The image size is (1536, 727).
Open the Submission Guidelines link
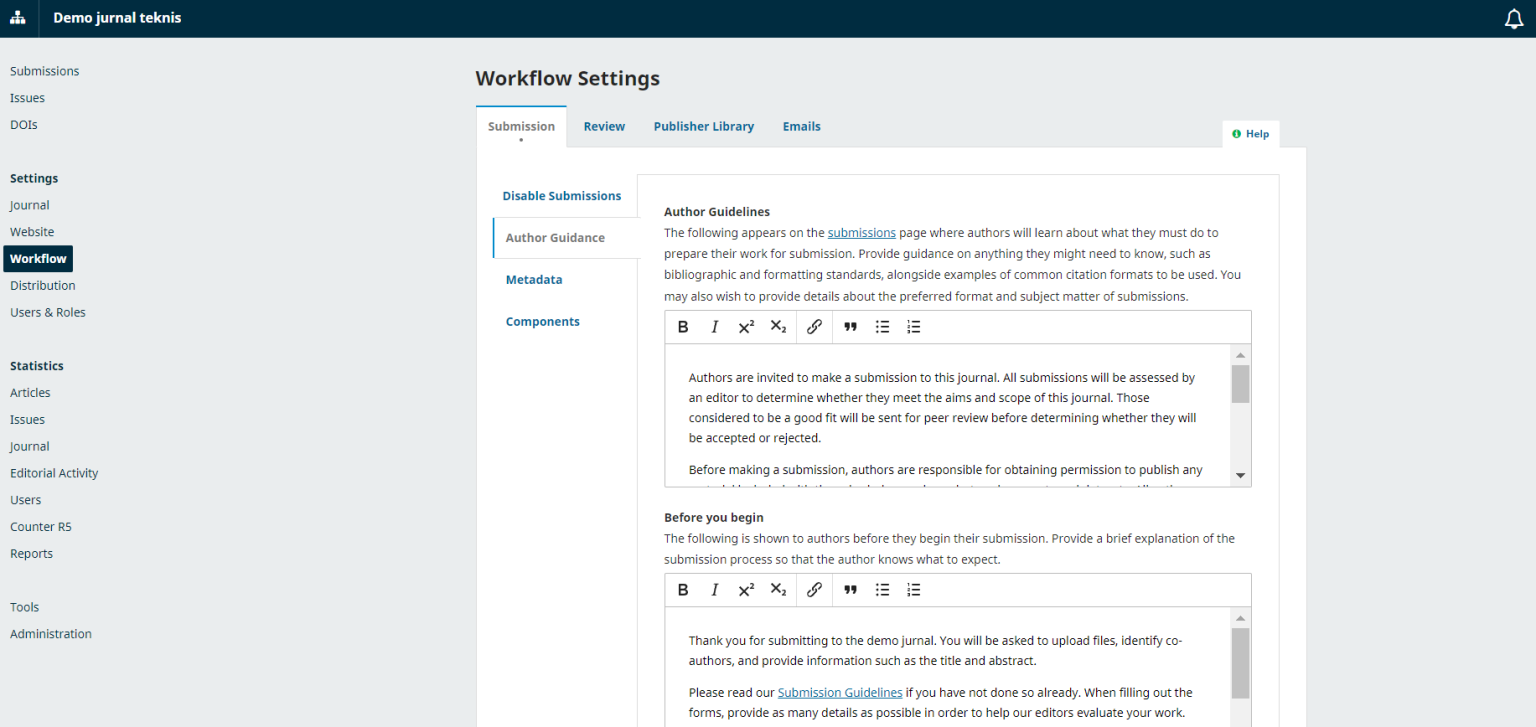840,692
